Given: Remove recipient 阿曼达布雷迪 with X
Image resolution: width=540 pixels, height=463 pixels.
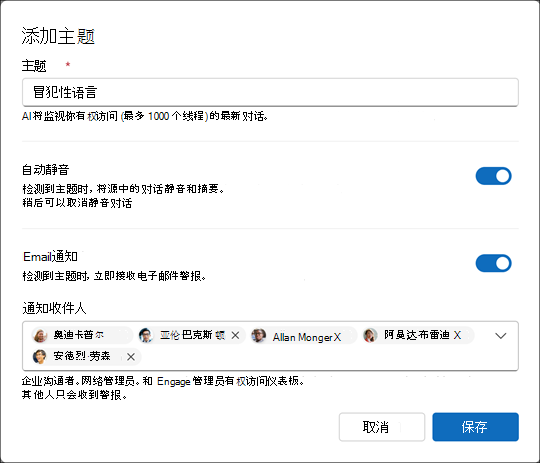Looking at the screenshot, I should coord(457,335).
